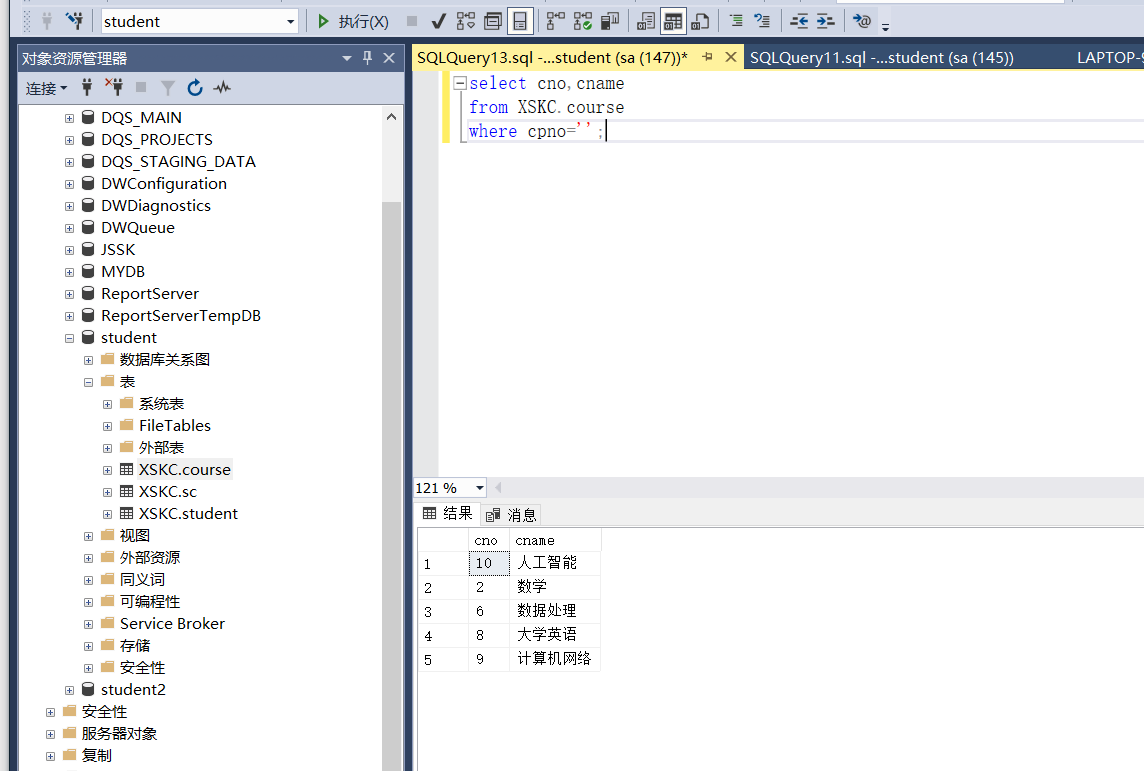The image size is (1144, 771).
Task: Expand the ReportServer database node
Action: (69, 295)
